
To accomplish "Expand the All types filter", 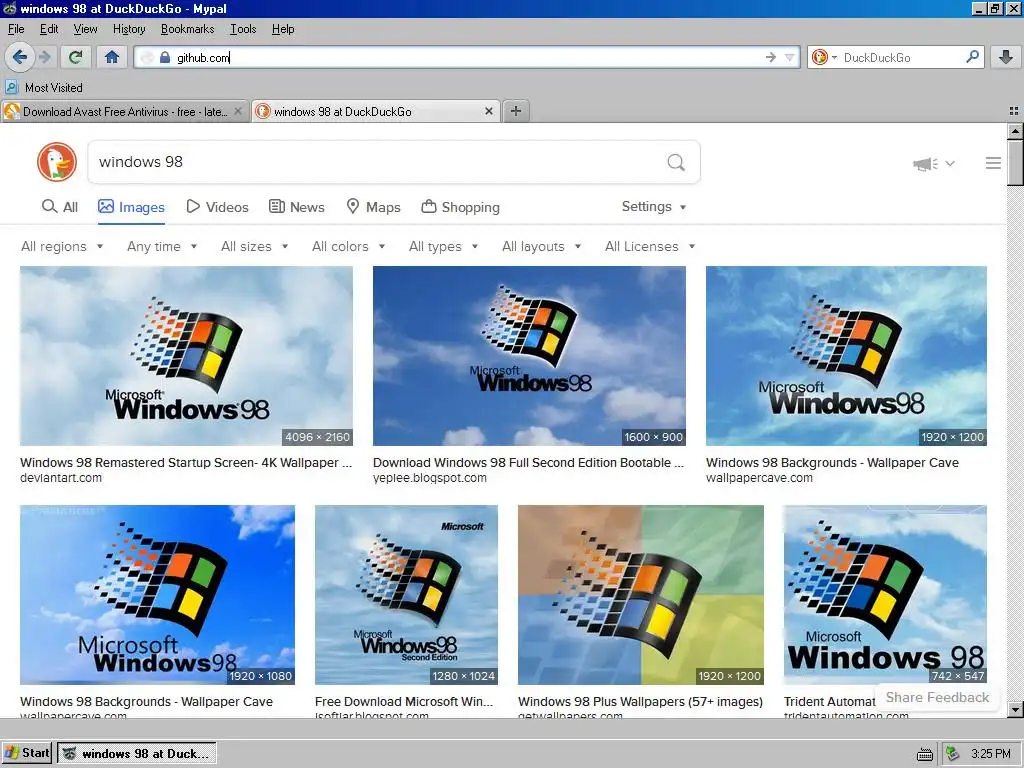I will 443,246.
